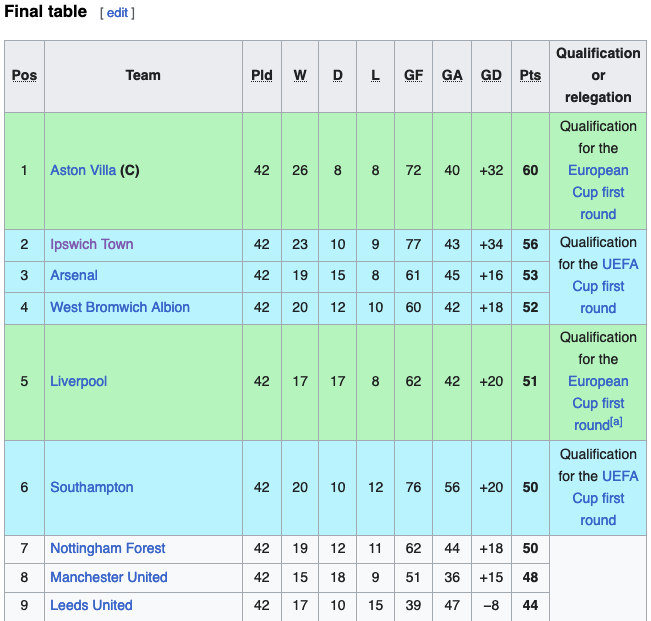651x621 pixels.
Task: Open the Manchester United team link
Action: click(x=109, y=577)
